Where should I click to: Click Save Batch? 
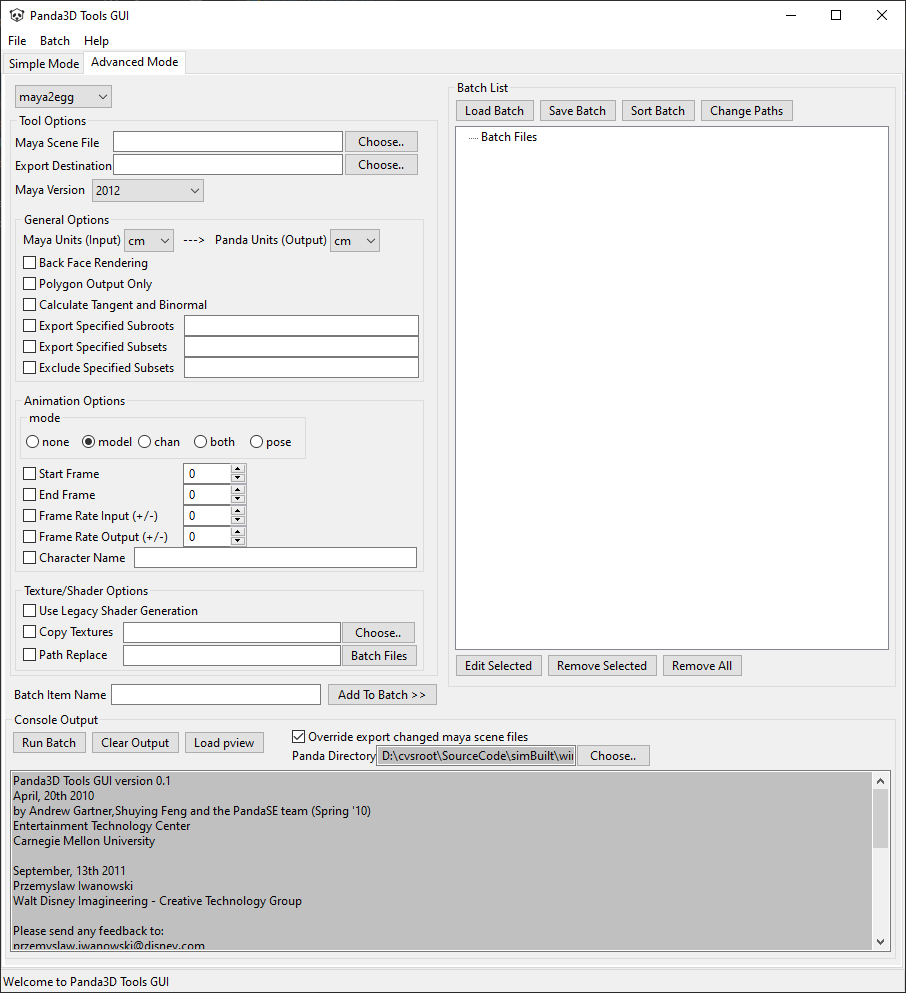pos(577,111)
